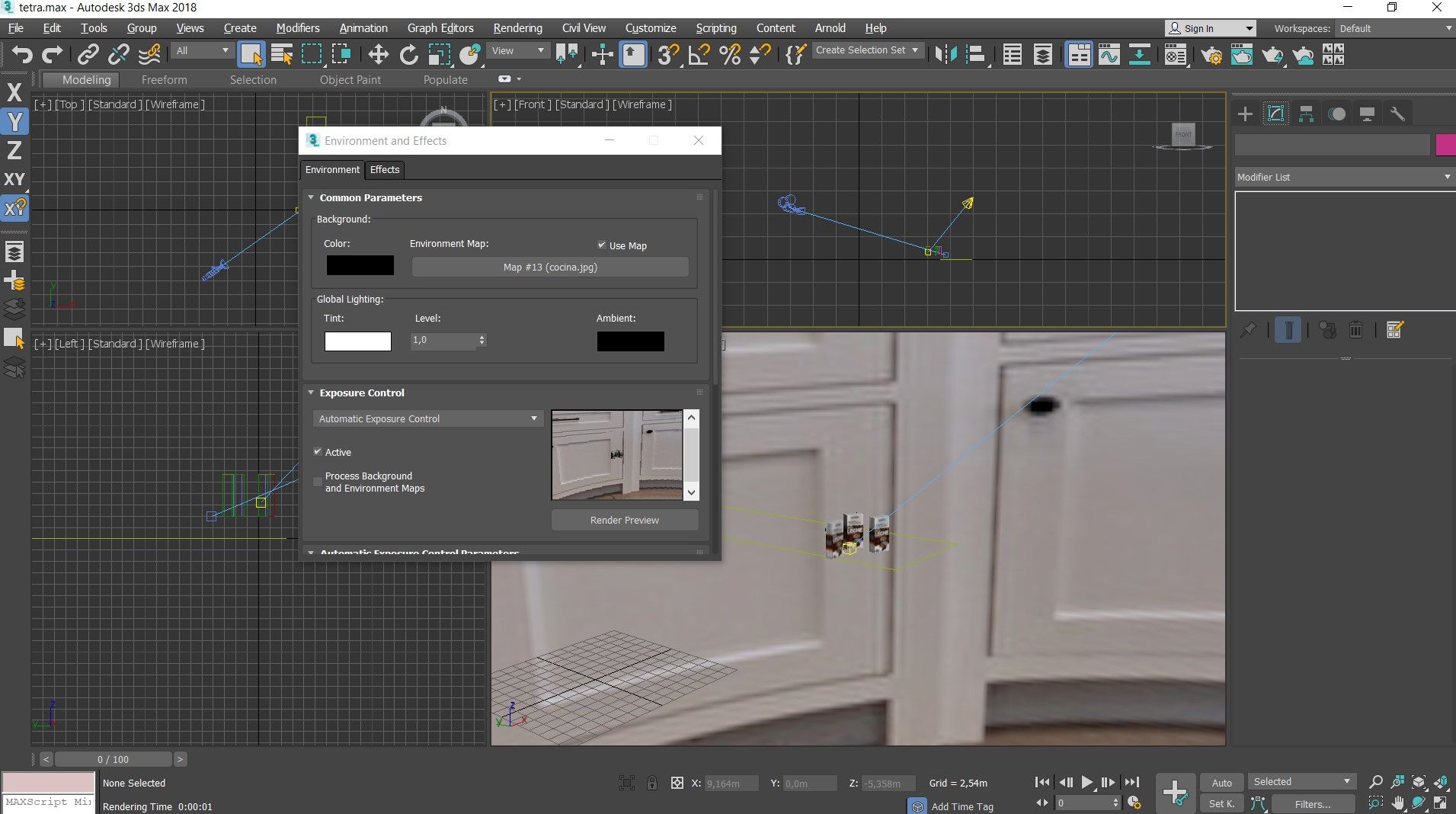Viewport: 1456px width, 814px height.
Task: Click the Level value field
Action: [443, 340]
